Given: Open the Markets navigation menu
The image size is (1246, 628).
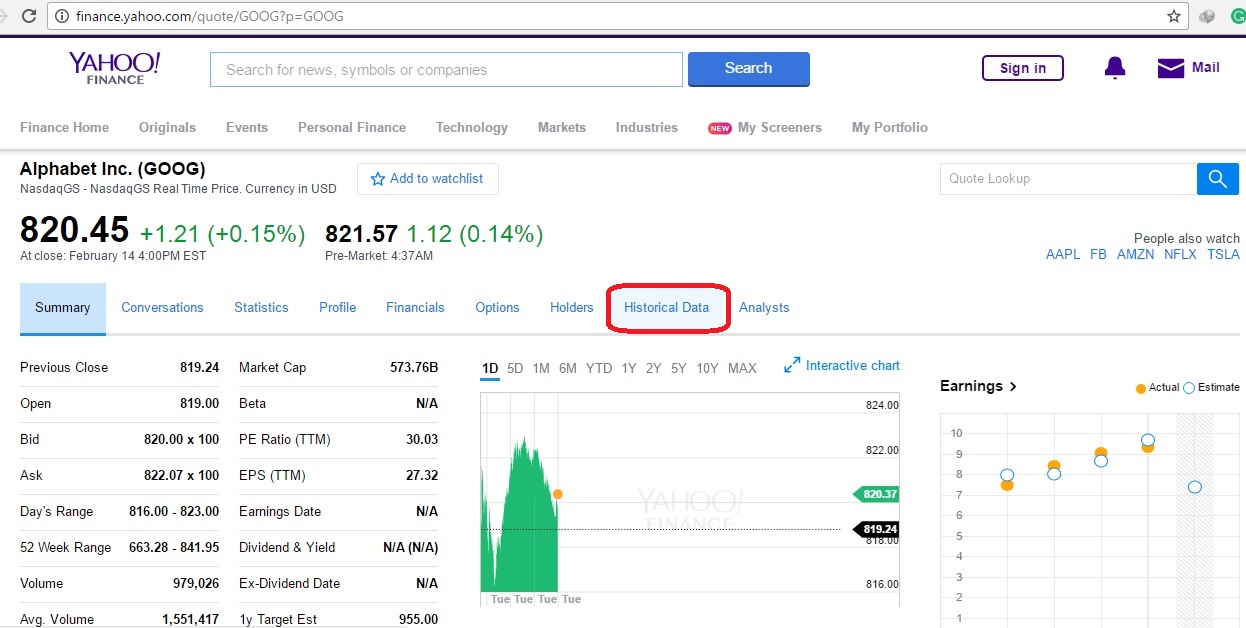Looking at the screenshot, I should click(x=561, y=128).
